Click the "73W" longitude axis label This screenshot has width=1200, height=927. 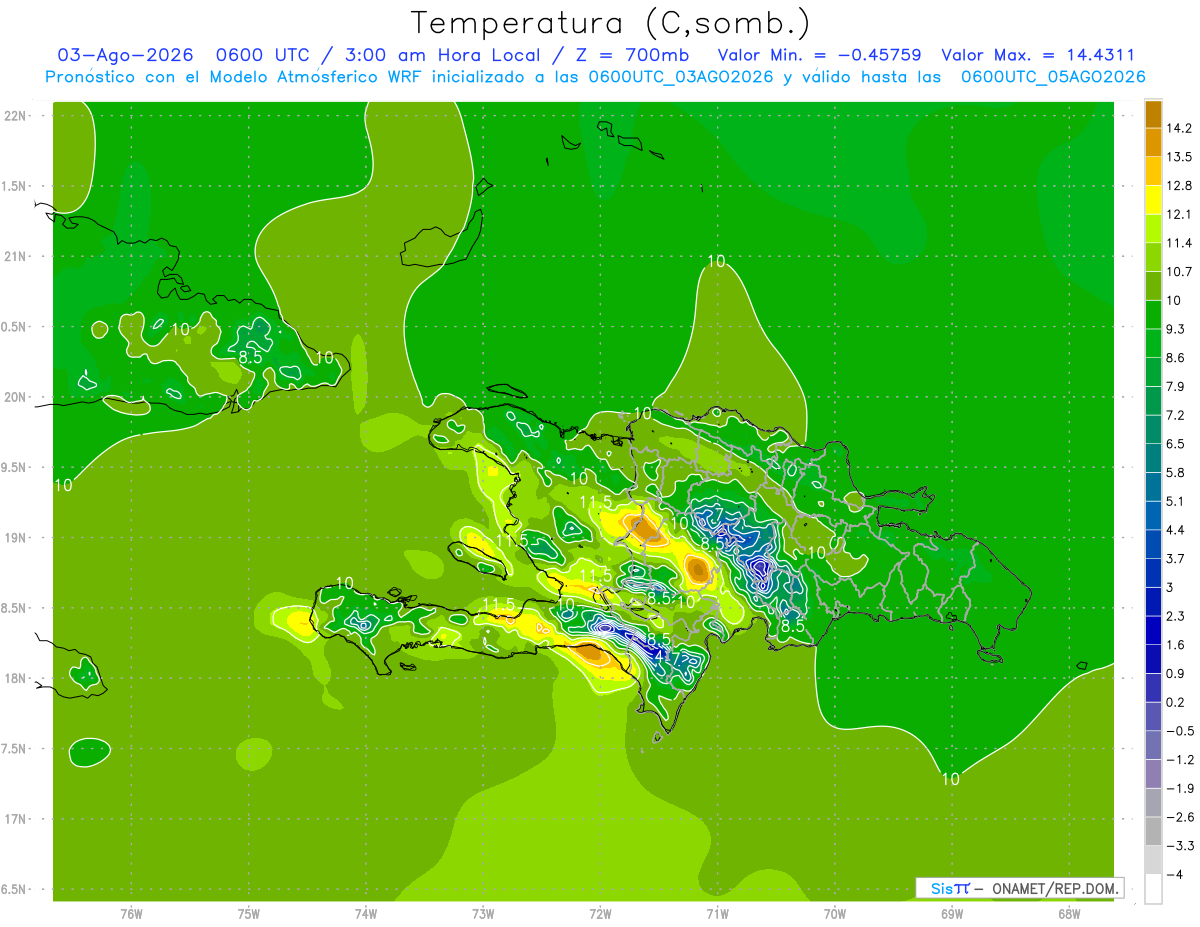(x=483, y=915)
